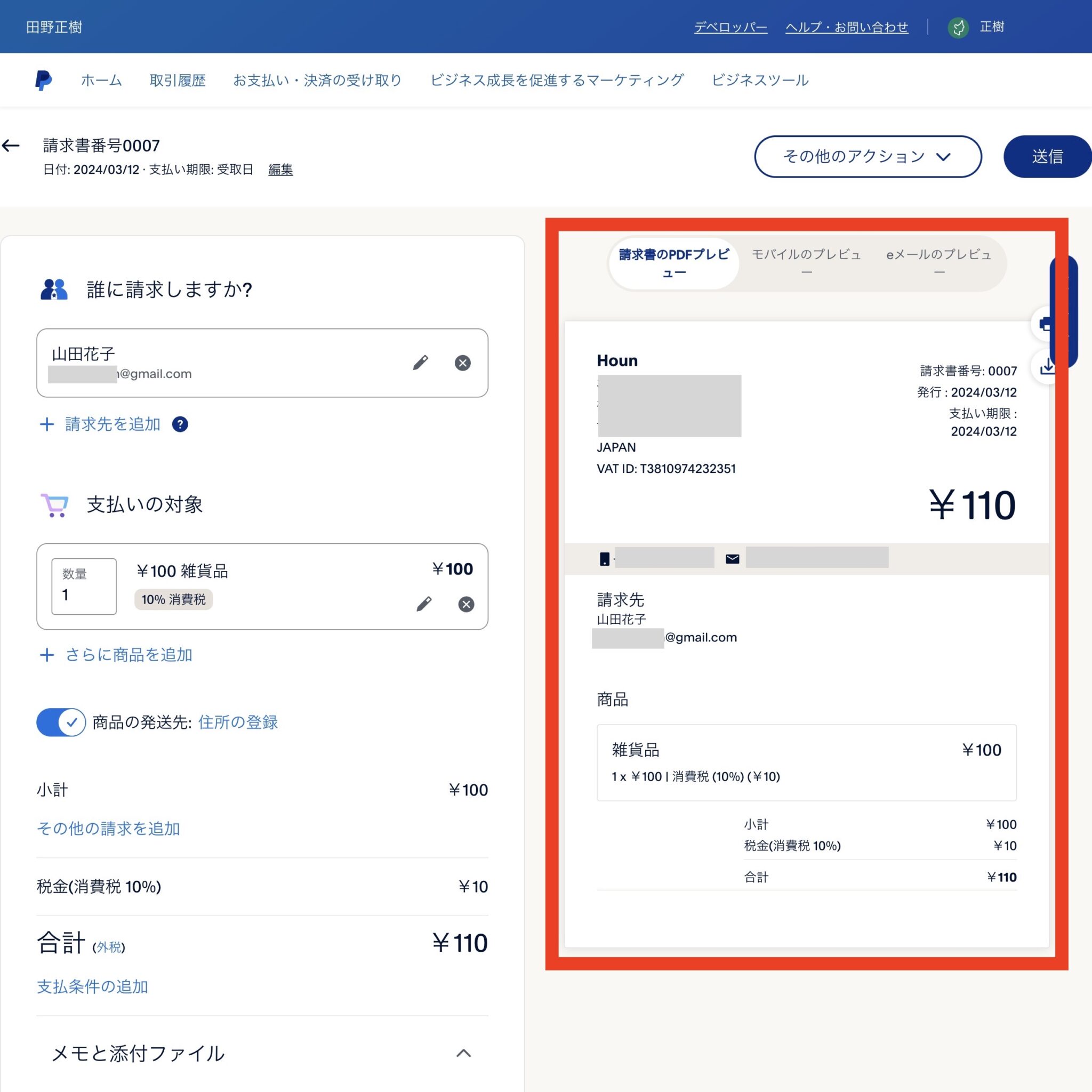
Task: Open the help tooltip next to 請求先を追加
Action: [x=179, y=424]
